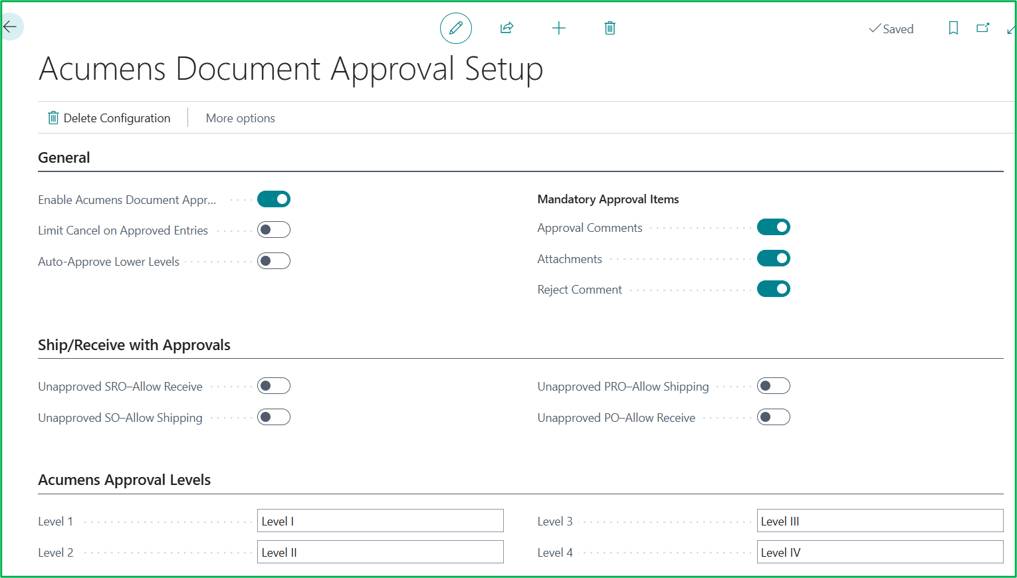The image size is (1017, 578).
Task: Click Acumens Document Approval Setup title
Action: point(291,69)
